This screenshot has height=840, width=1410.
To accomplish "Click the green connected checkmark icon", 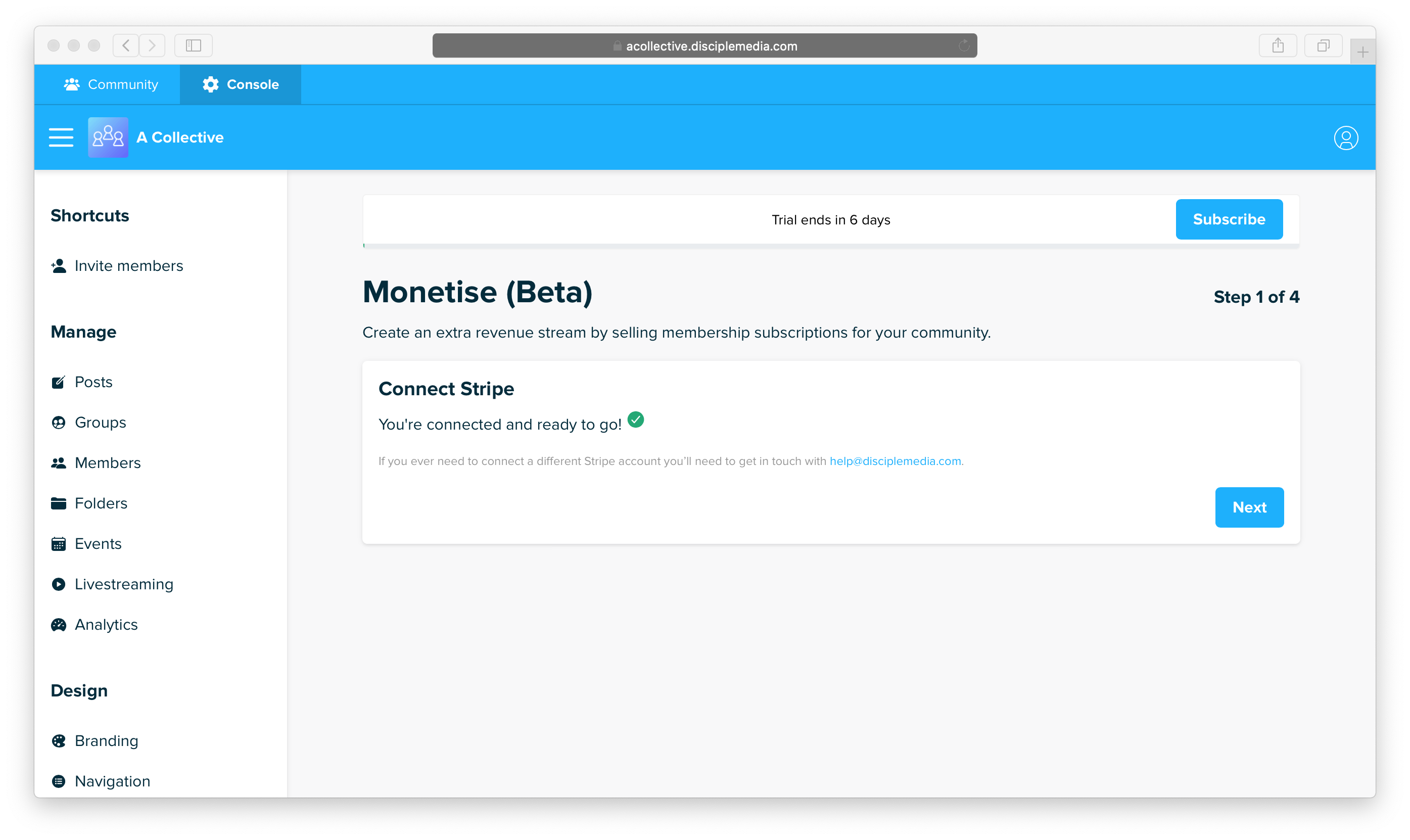I will click(635, 420).
